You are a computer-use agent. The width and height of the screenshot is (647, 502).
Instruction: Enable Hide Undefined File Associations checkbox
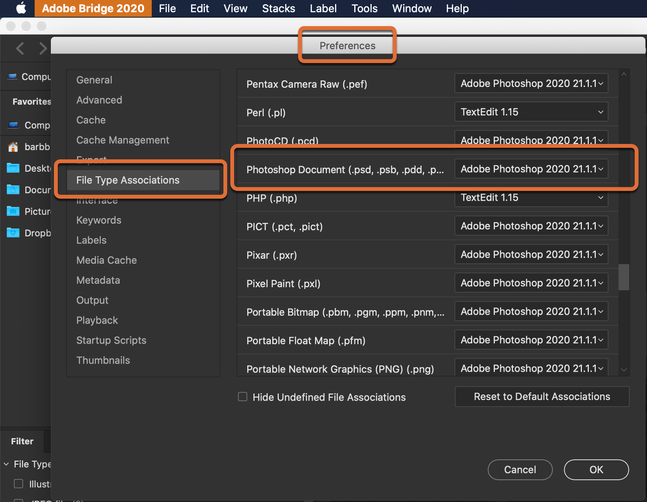(x=242, y=397)
